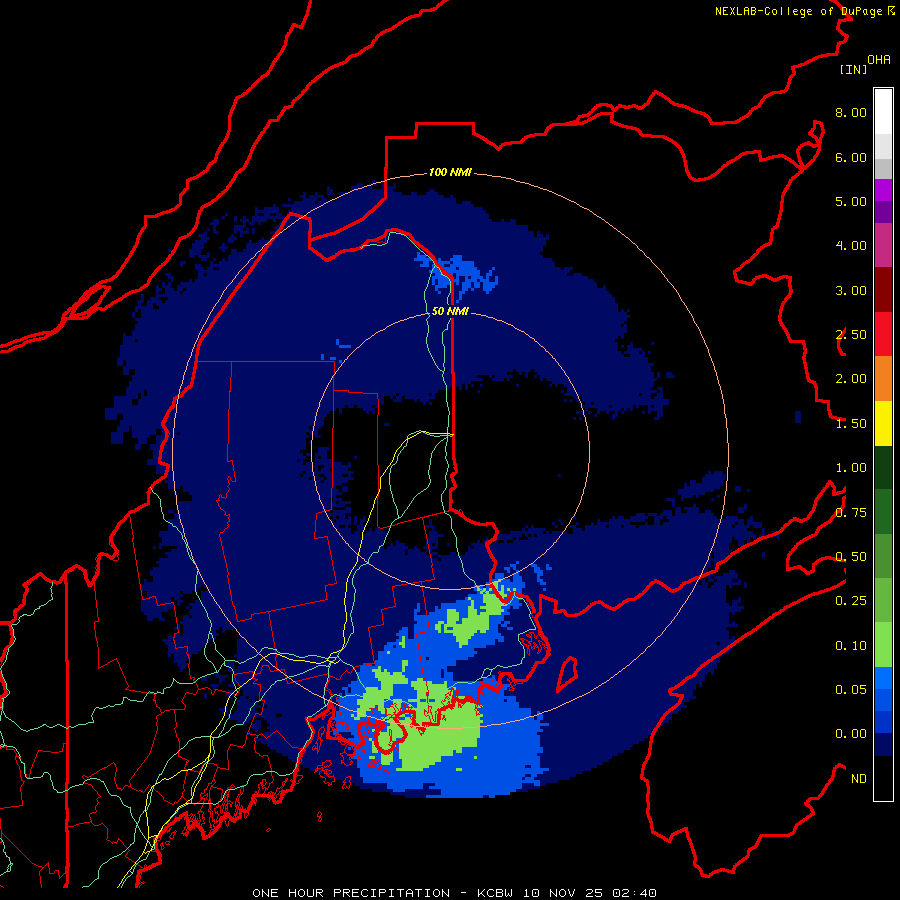This screenshot has height=900, width=900.
Task: Select the light blue legend swatch
Action: pos(883,678)
